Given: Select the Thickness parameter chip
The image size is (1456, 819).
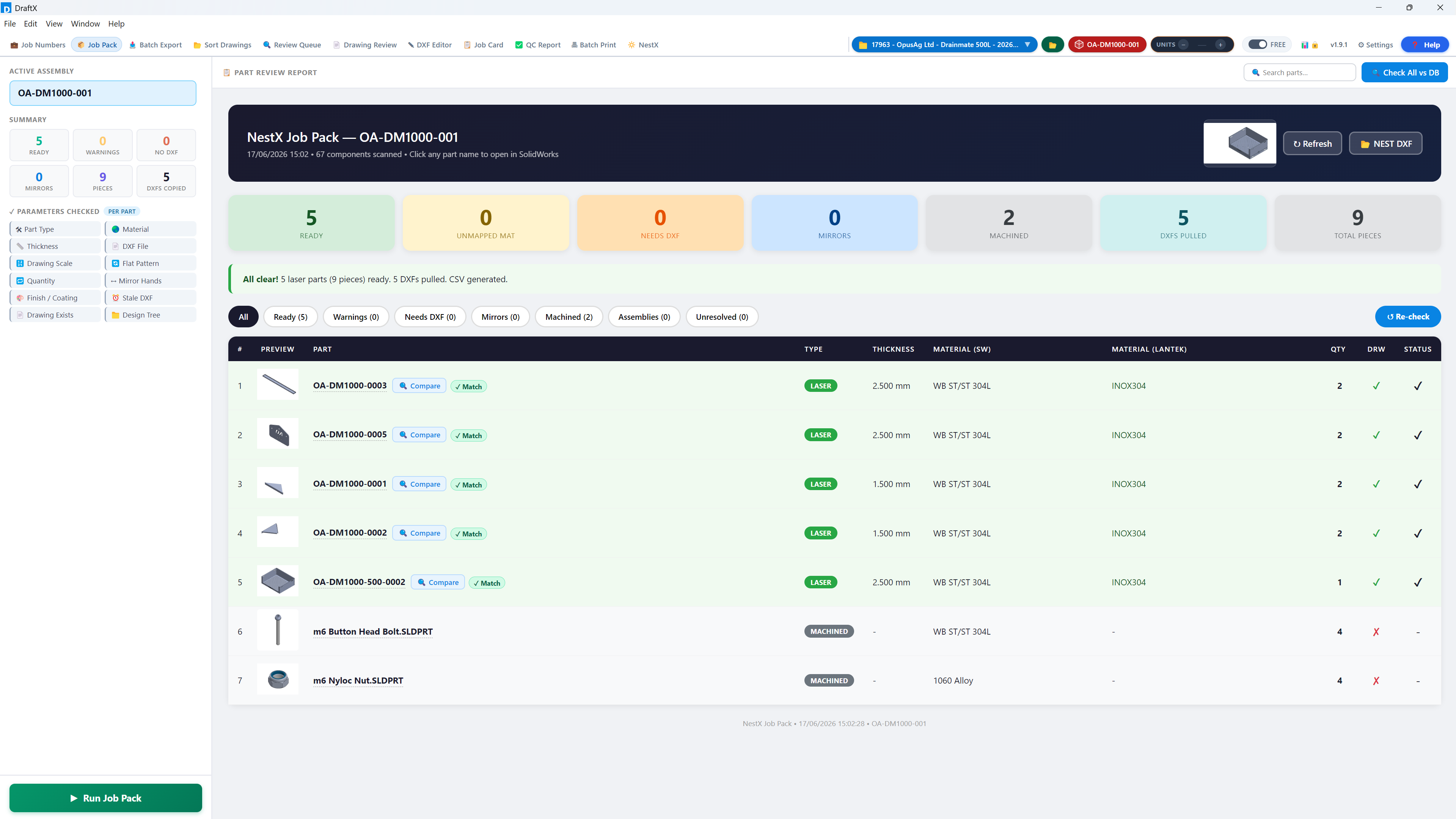Looking at the screenshot, I should 55,246.
